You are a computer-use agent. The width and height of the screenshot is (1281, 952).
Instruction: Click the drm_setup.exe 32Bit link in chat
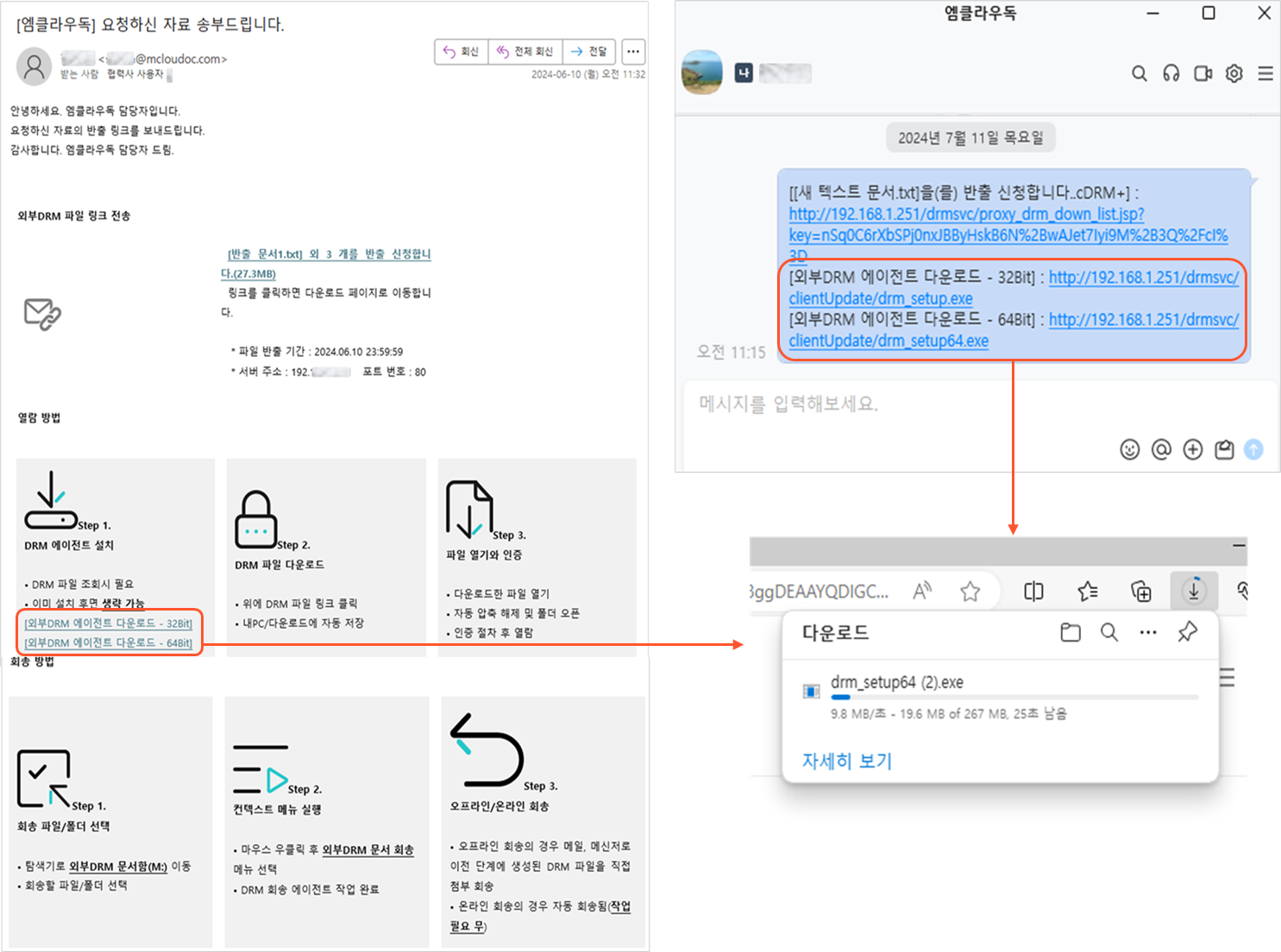pyautogui.click(x=1014, y=288)
